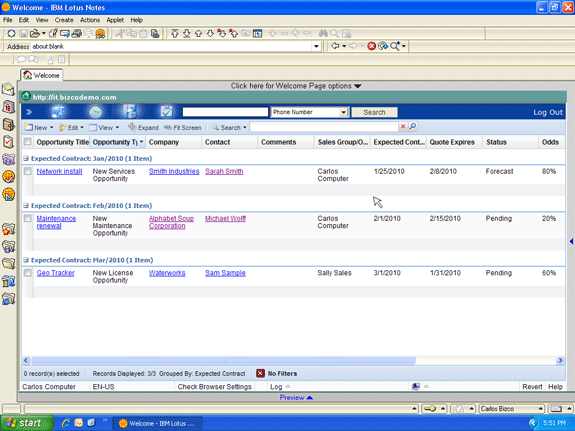Click the Search button in blue bar
575x431 pixels.
[374, 112]
